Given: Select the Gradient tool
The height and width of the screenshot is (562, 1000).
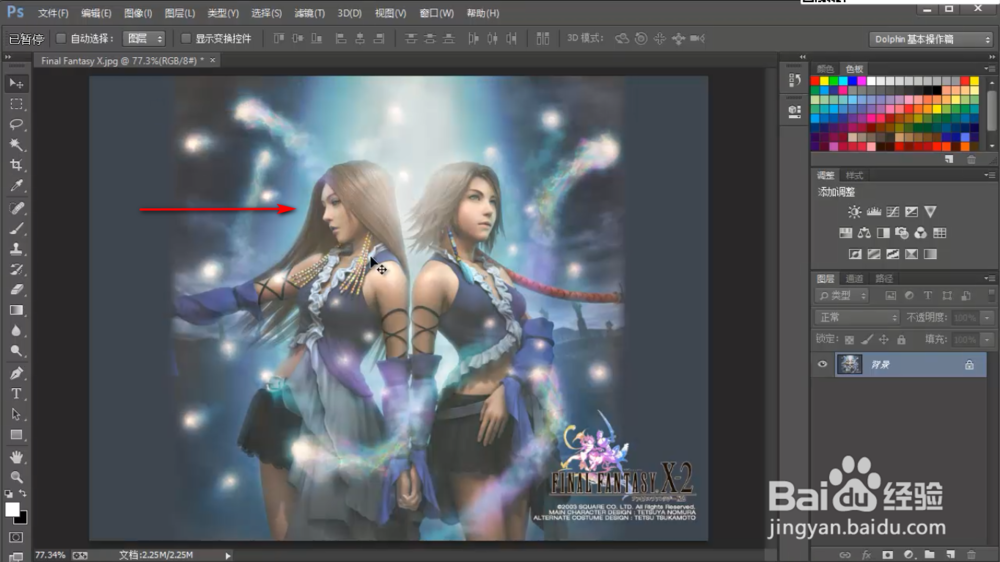Looking at the screenshot, I should 17,310.
